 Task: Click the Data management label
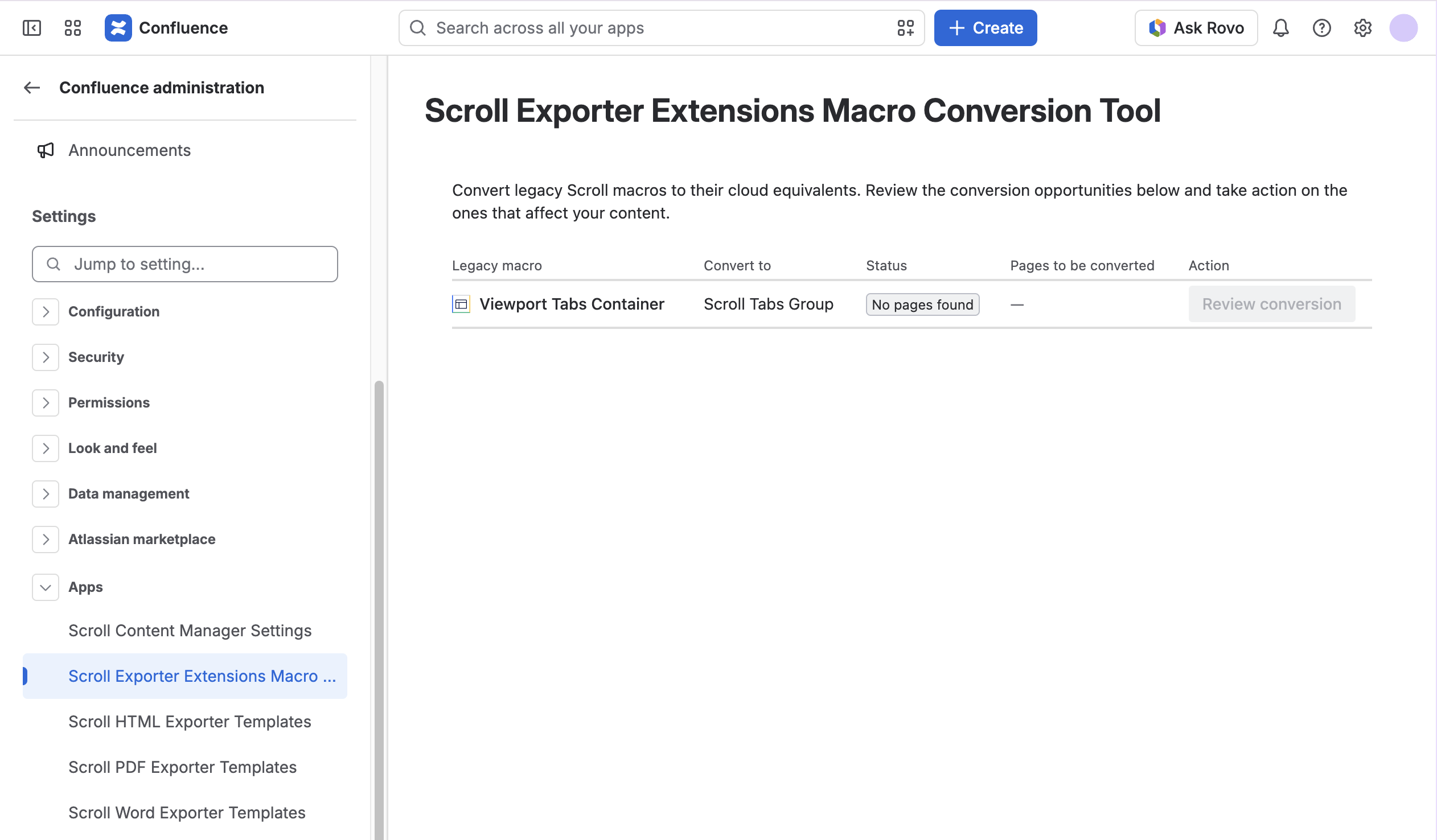click(x=129, y=494)
